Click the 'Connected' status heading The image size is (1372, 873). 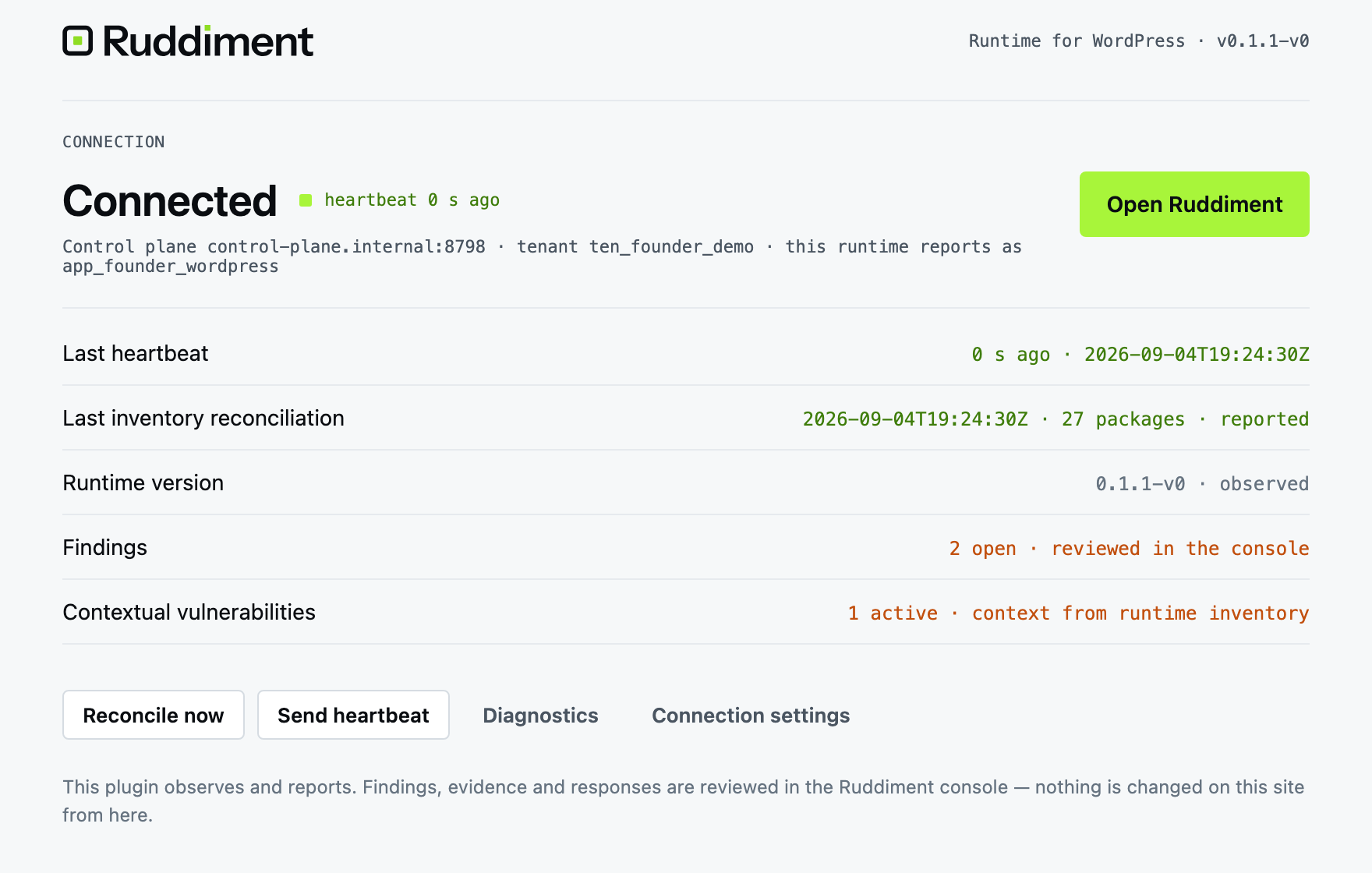click(170, 201)
